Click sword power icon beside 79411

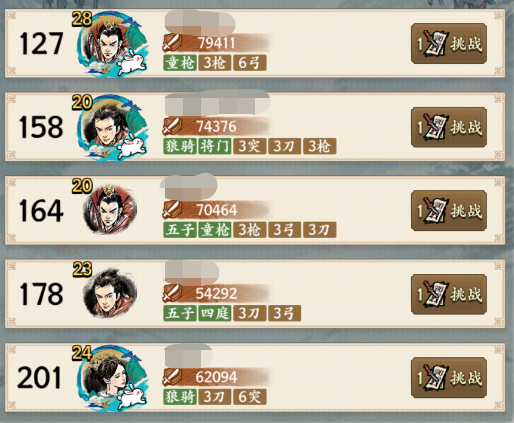172,43
